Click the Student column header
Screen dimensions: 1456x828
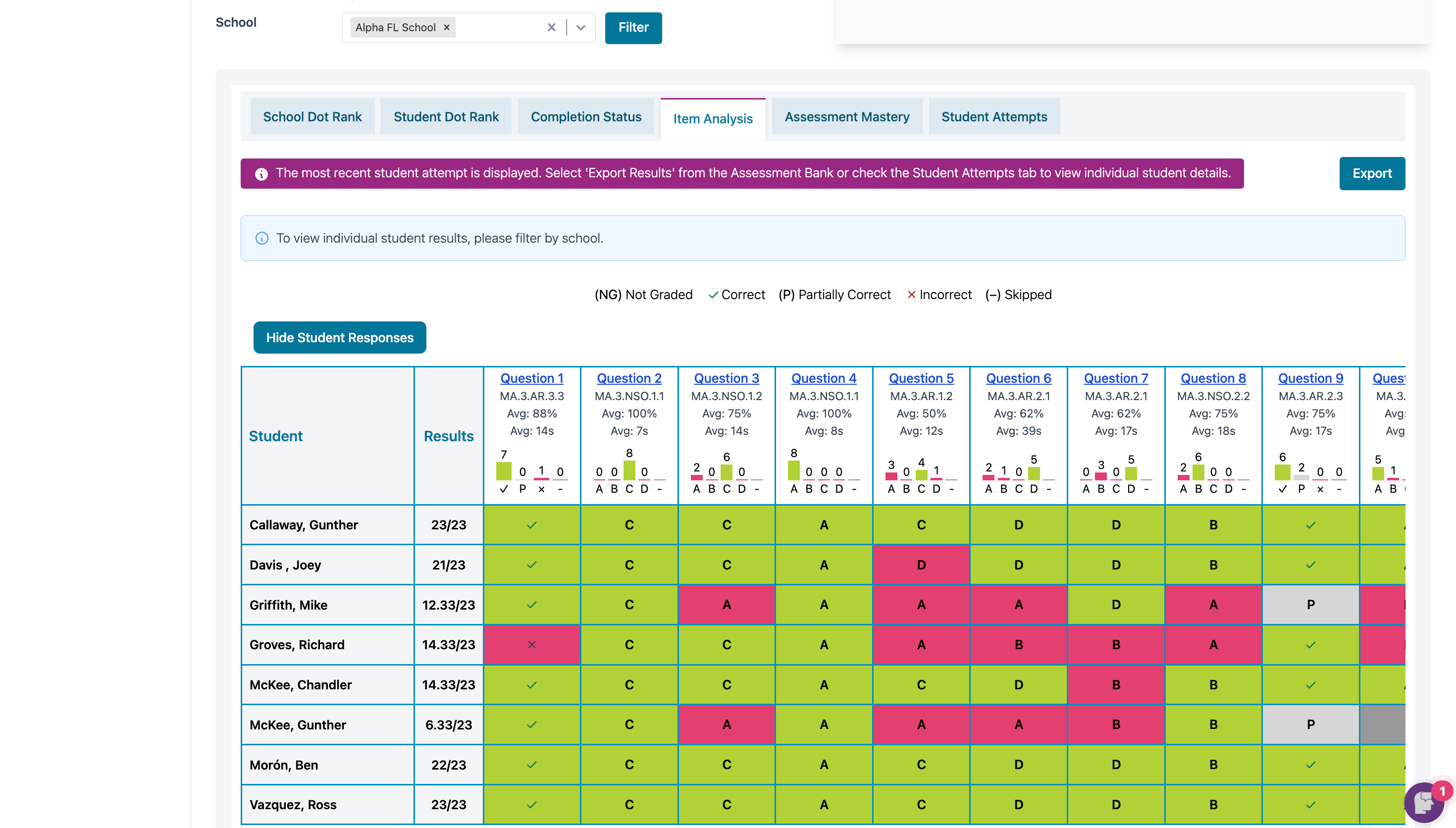coord(276,436)
